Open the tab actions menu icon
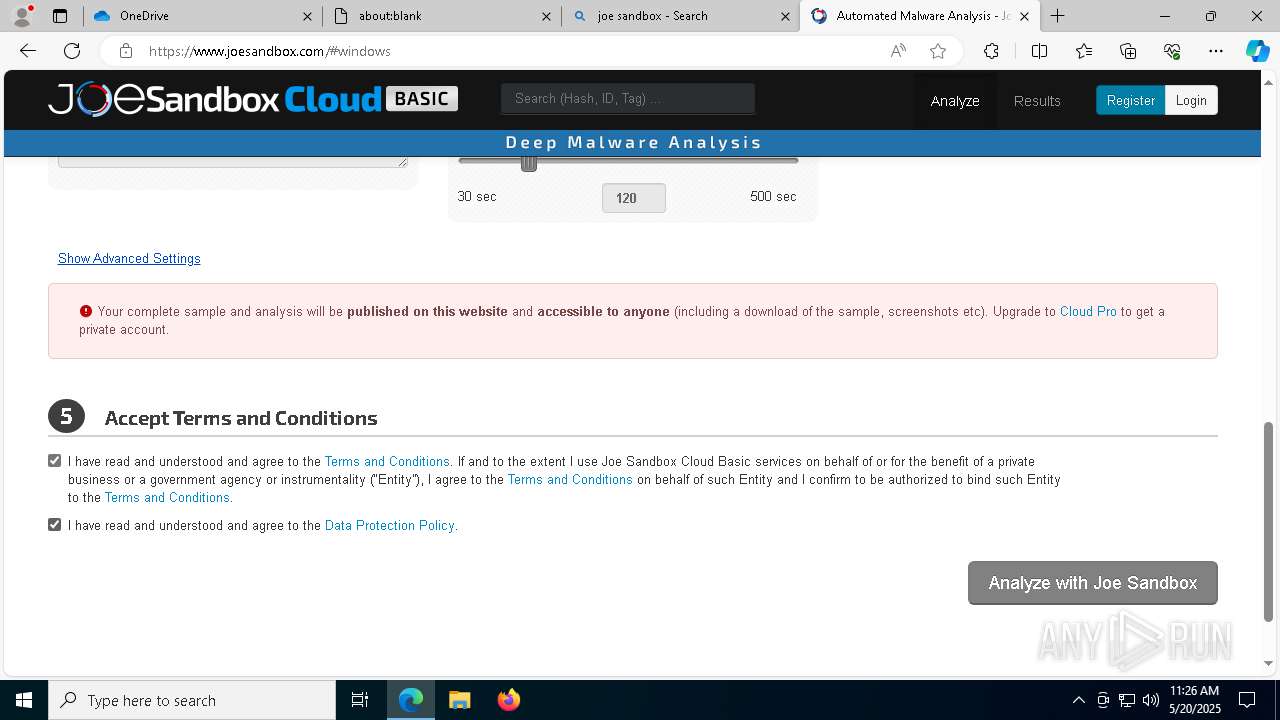Viewport: 1280px width, 720px height. [60, 16]
